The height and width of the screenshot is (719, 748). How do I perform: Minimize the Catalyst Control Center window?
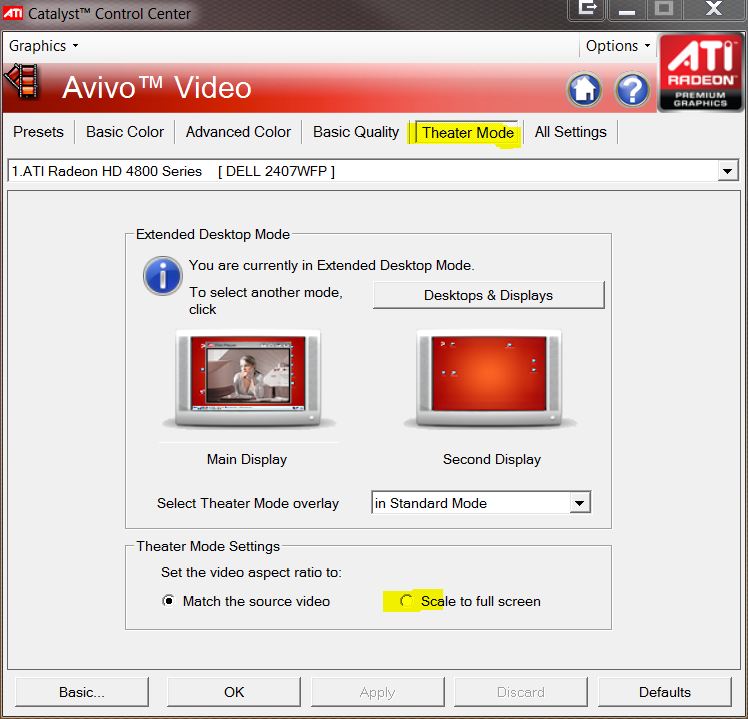pyautogui.click(x=627, y=9)
